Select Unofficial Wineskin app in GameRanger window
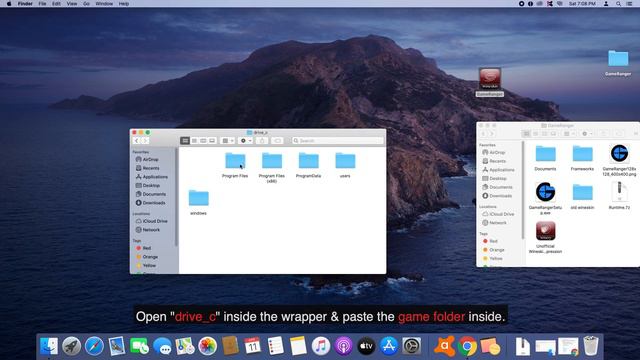The height and width of the screenshot is (360, 640). pyautogui.click(x=545, y=231)
